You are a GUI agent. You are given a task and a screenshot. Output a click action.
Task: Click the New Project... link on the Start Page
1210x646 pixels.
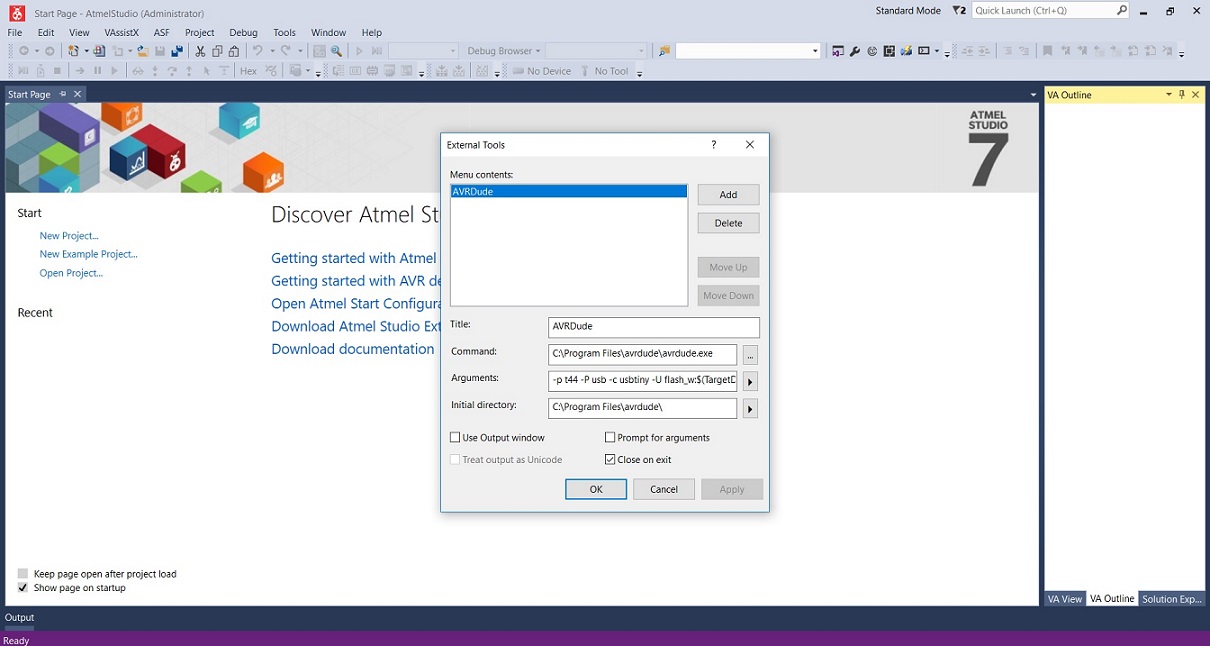pos(69,236)
